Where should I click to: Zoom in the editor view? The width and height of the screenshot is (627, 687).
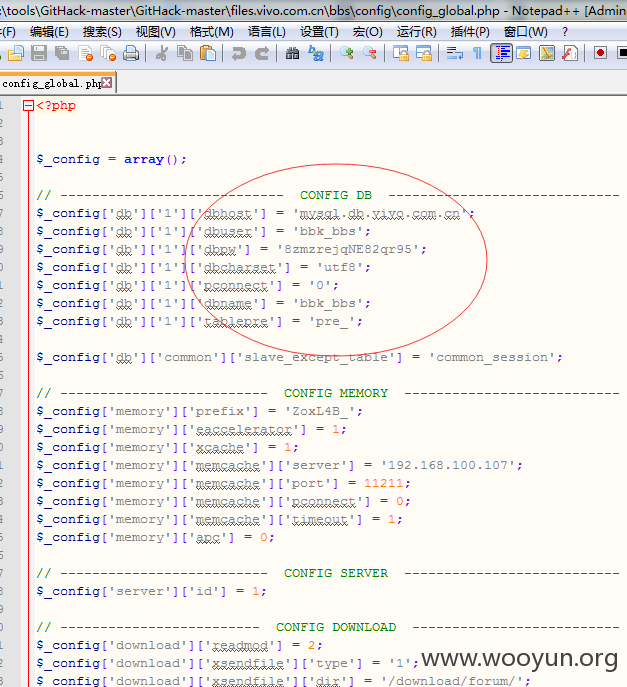(x=347, y=53)
